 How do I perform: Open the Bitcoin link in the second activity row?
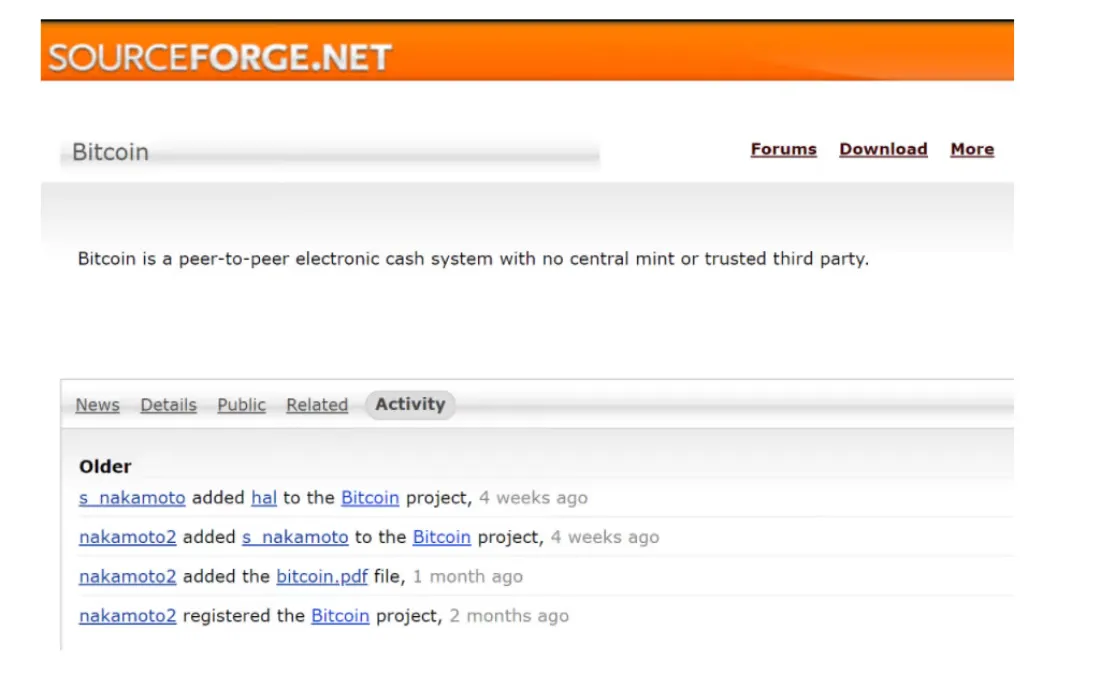tap(441, 537)
